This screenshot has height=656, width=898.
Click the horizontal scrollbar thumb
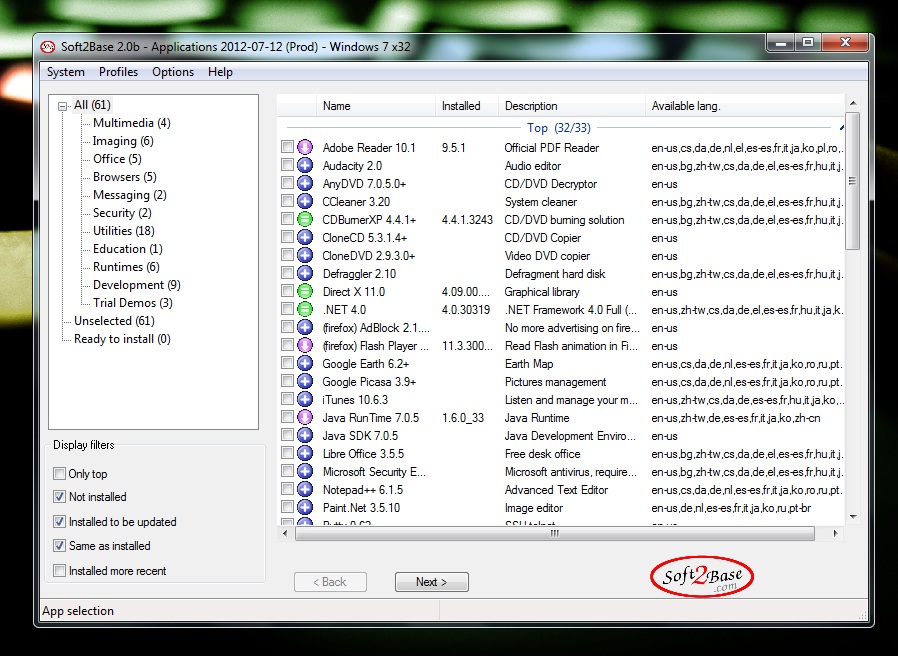pyautogui.click(x=554, y=533)
